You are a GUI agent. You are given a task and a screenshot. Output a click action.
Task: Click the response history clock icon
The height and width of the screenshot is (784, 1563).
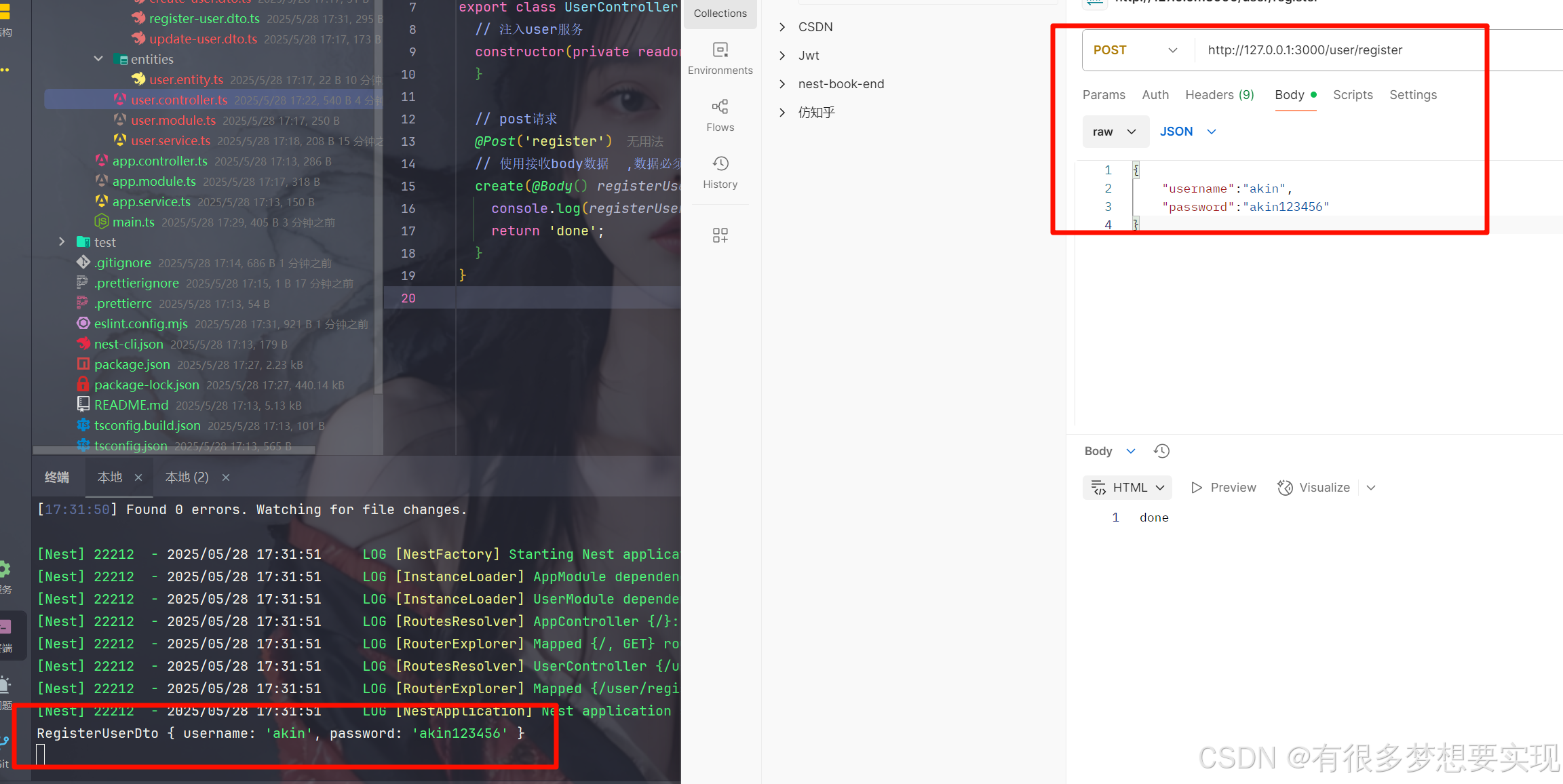tap(1161, 451)
